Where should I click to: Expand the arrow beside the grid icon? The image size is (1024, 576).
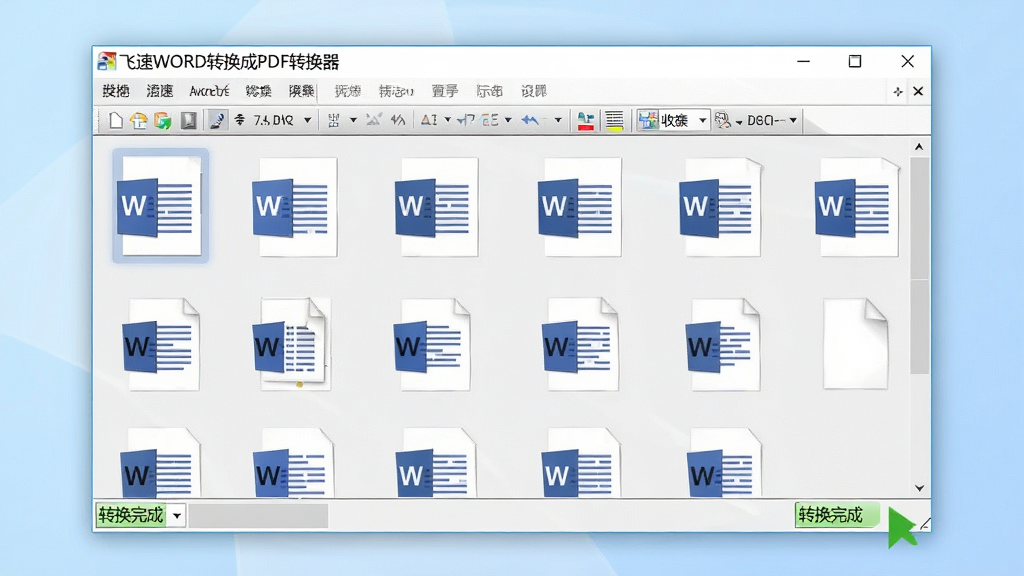[353, 120]
